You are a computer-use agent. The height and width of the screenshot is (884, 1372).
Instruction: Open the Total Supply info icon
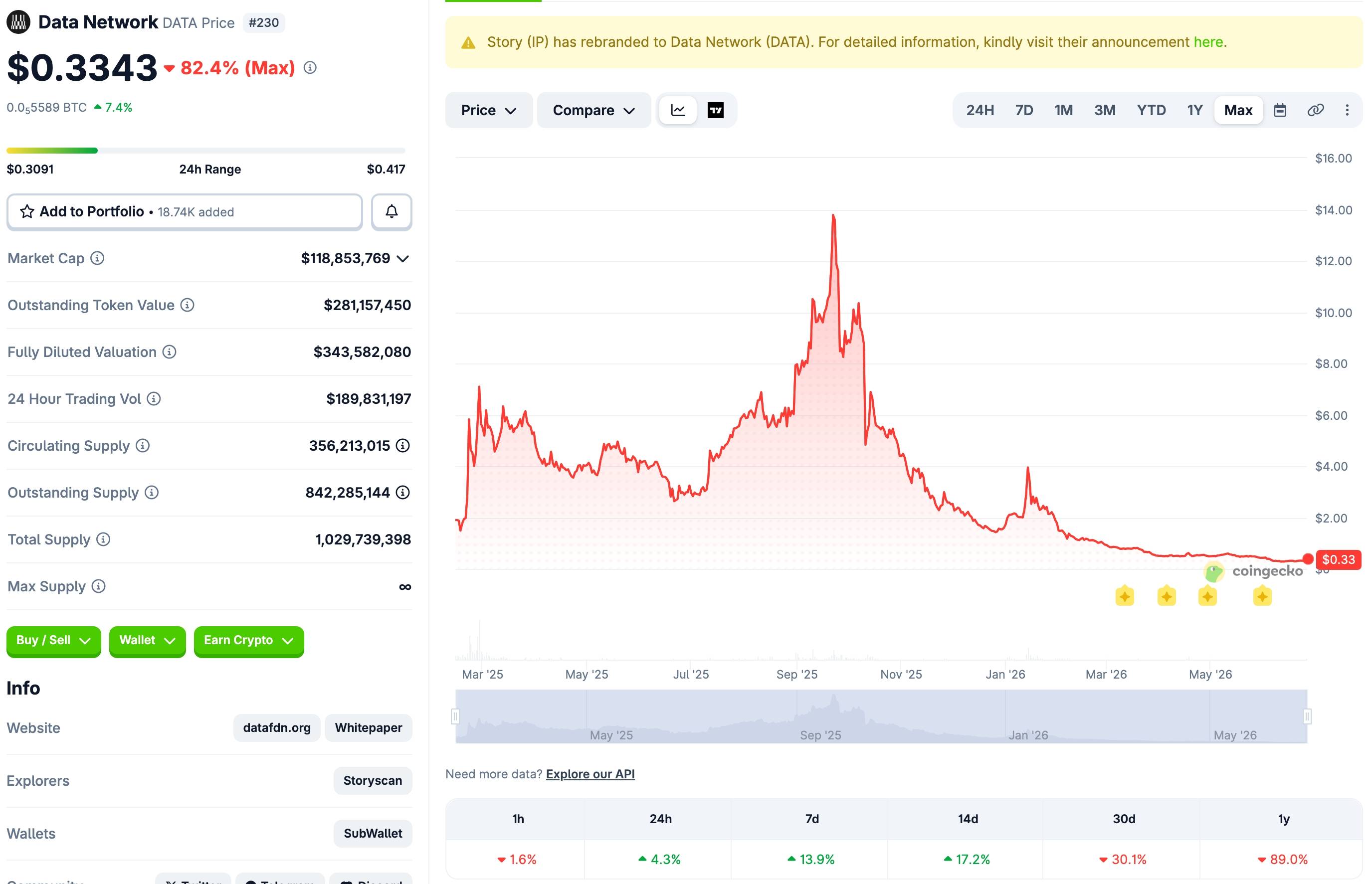(103, 539)
